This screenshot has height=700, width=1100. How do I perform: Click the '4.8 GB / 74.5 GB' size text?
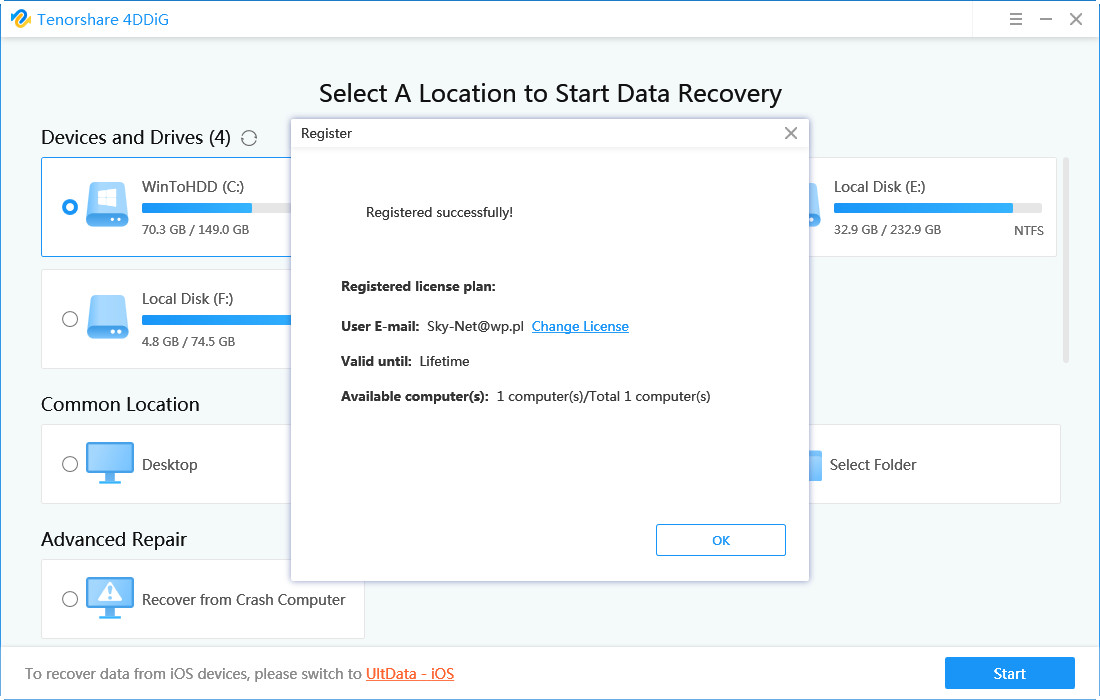point(188,342)
